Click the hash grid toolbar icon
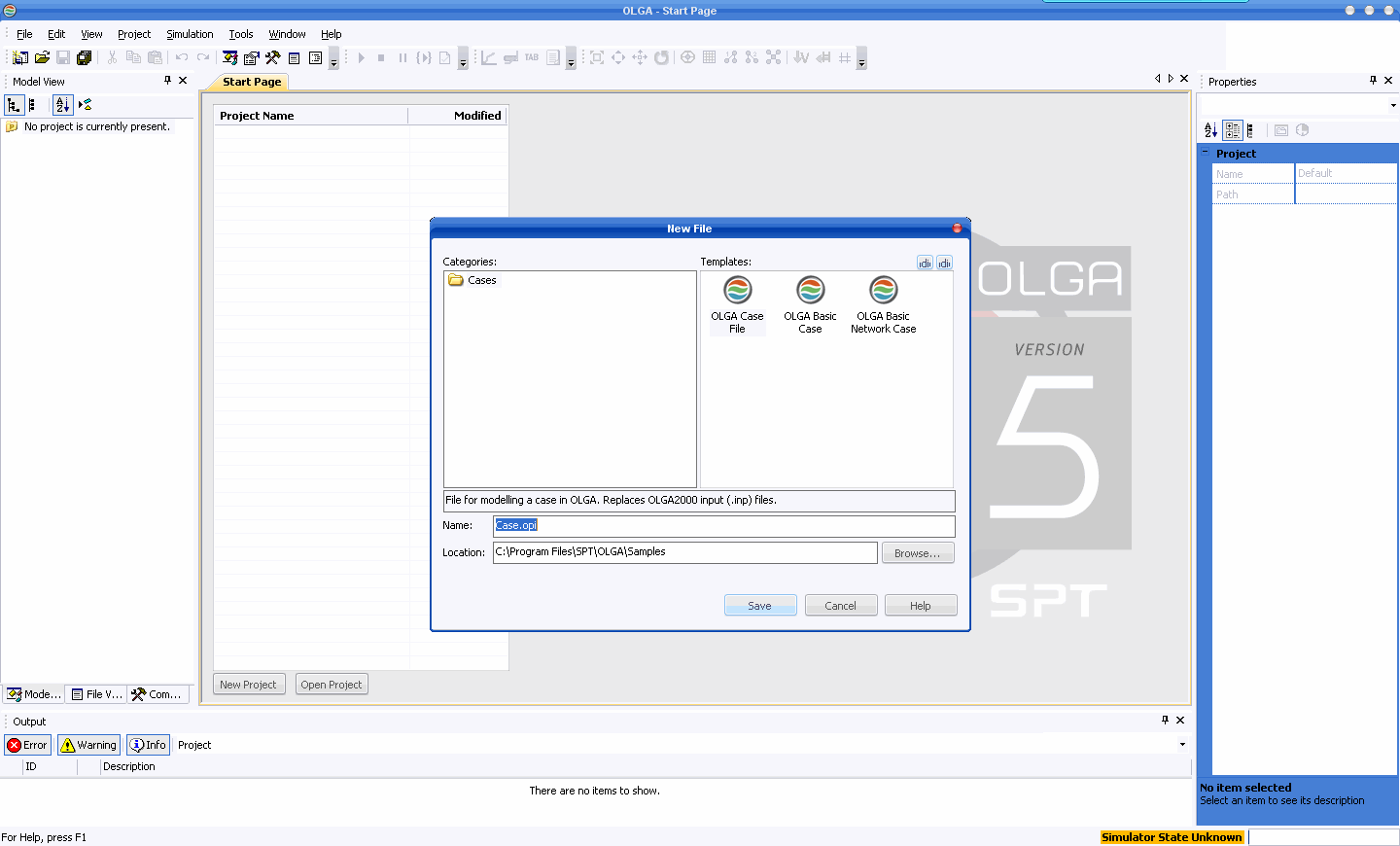This screenshot has height=846, width=1400. 845,58
